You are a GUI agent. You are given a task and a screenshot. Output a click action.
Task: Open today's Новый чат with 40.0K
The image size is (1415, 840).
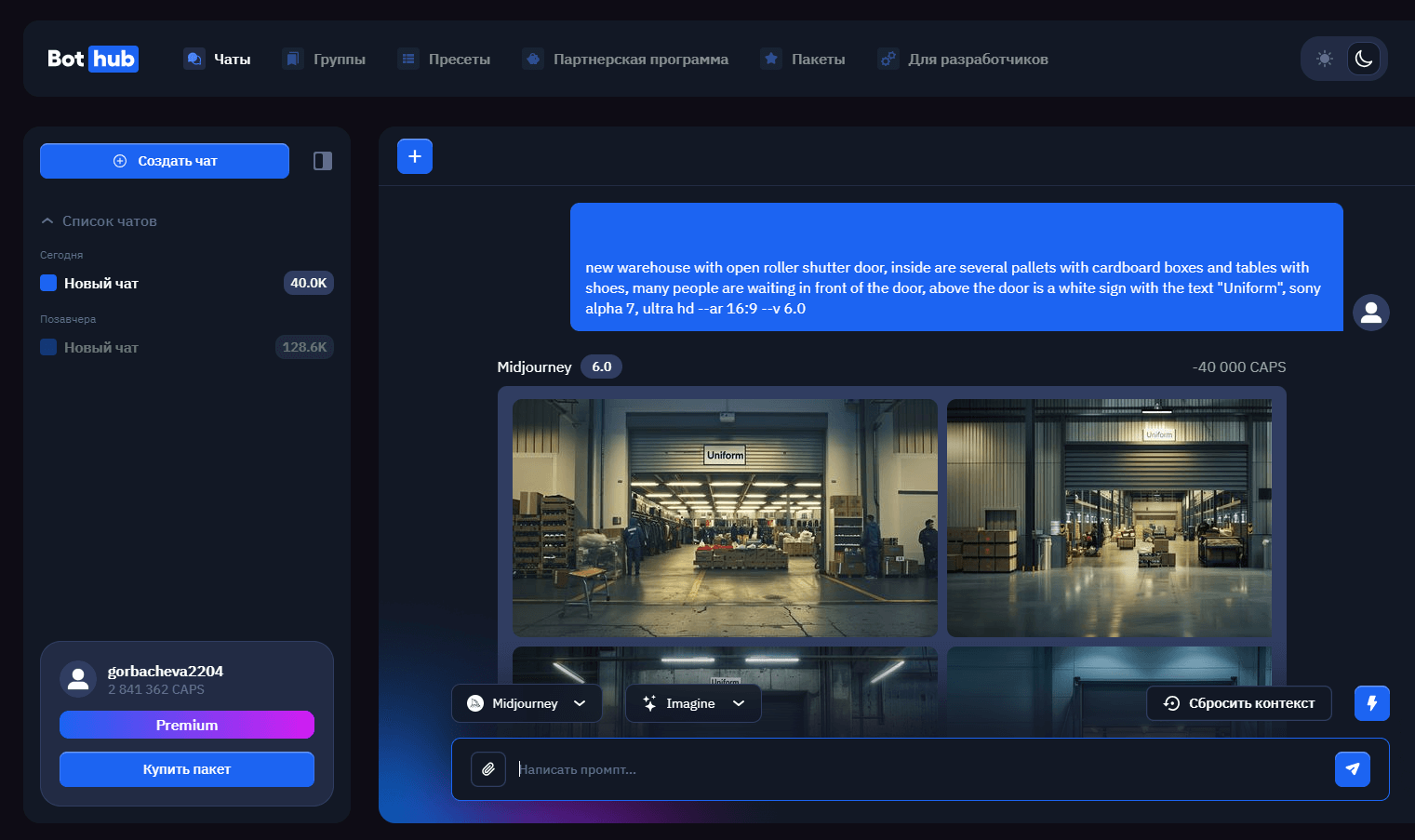click(187, 283)
